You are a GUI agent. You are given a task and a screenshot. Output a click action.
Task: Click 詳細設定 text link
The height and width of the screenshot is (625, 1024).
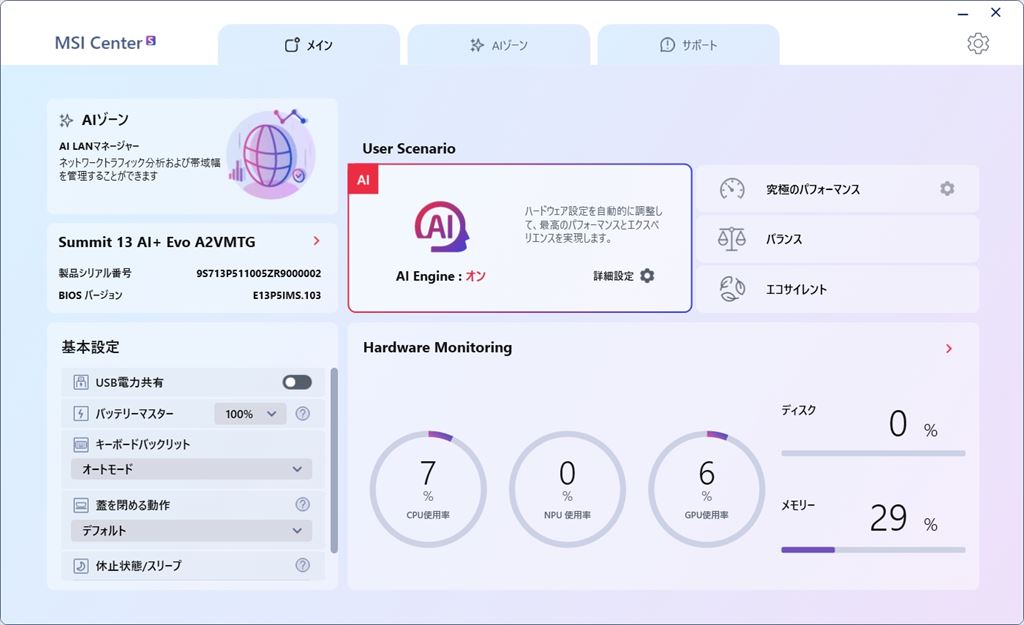(613, 276)
